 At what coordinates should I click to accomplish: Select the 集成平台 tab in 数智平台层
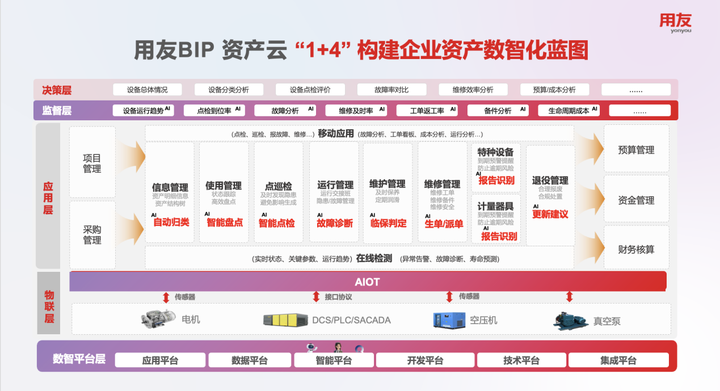point(618,360)
